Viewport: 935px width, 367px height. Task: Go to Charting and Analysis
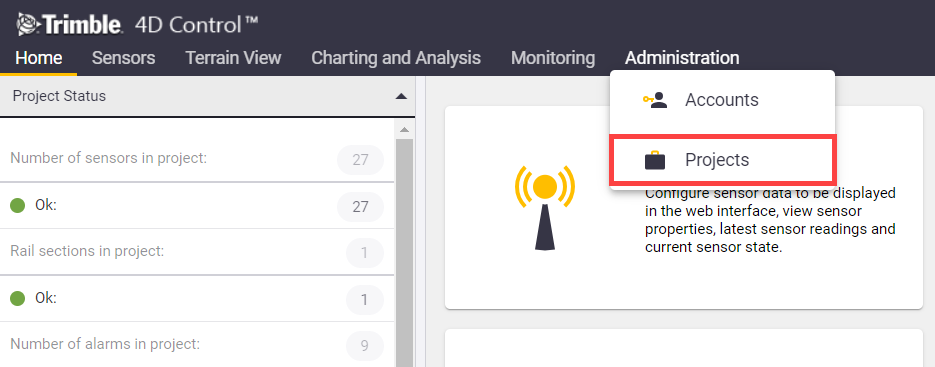(x=396, y=58)
